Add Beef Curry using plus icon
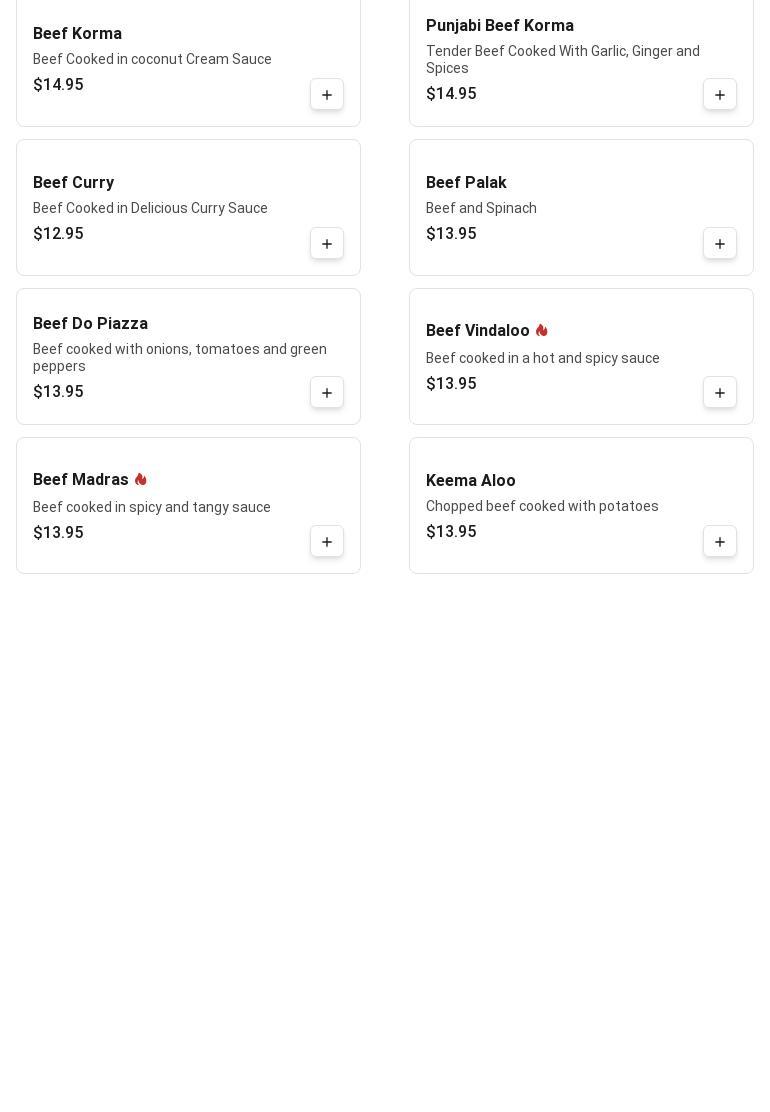 click(x=327, y=244)
